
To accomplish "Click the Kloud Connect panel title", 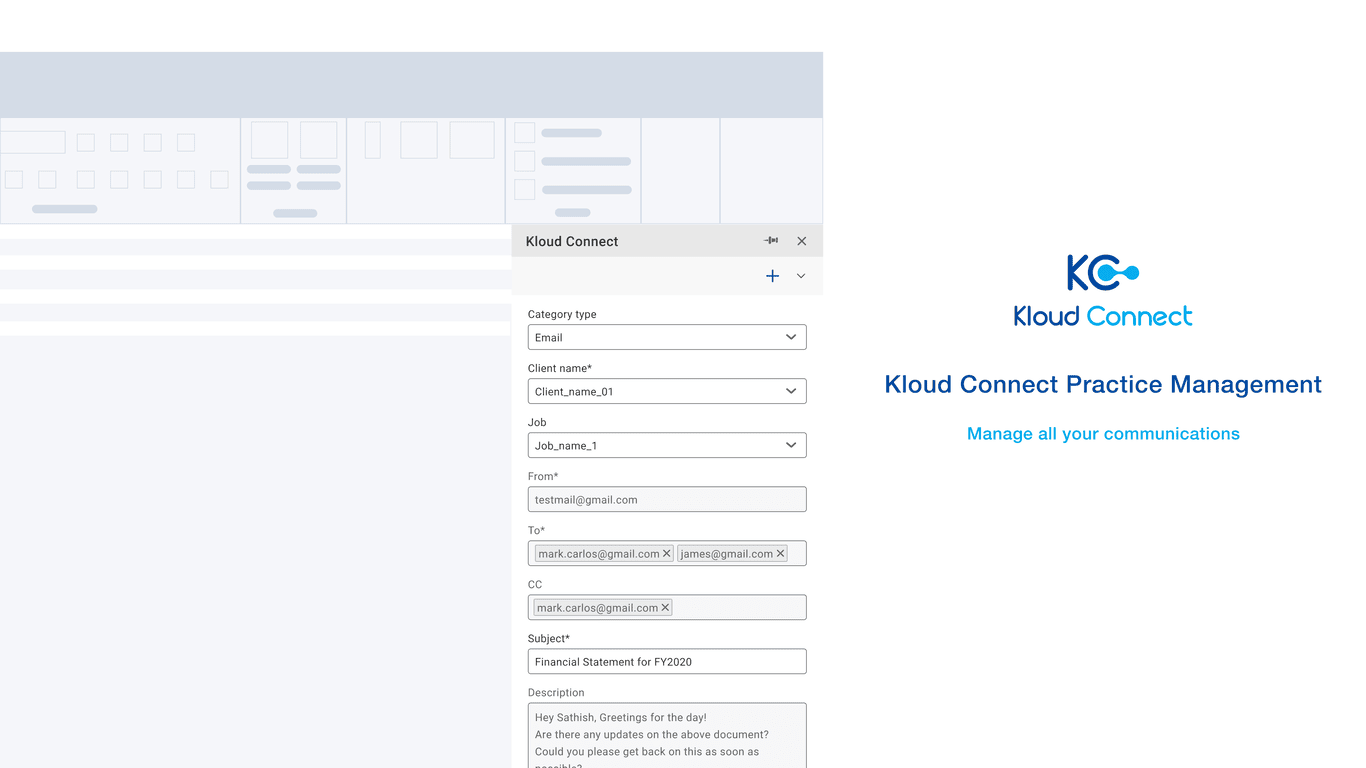I will 572,241.
